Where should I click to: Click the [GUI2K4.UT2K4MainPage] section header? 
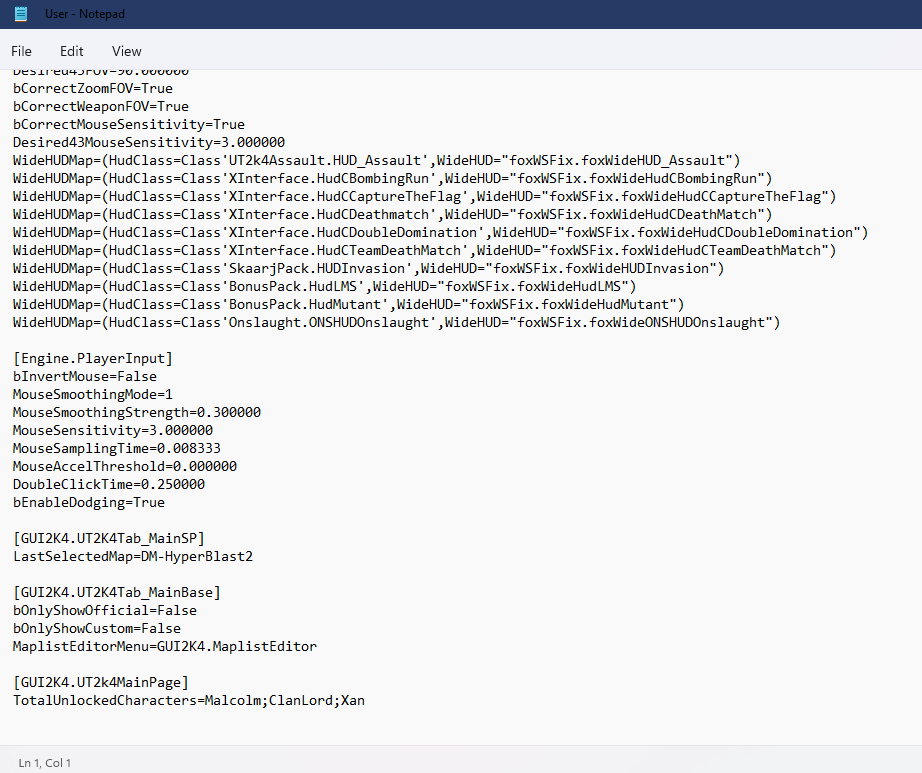(100, 682)
